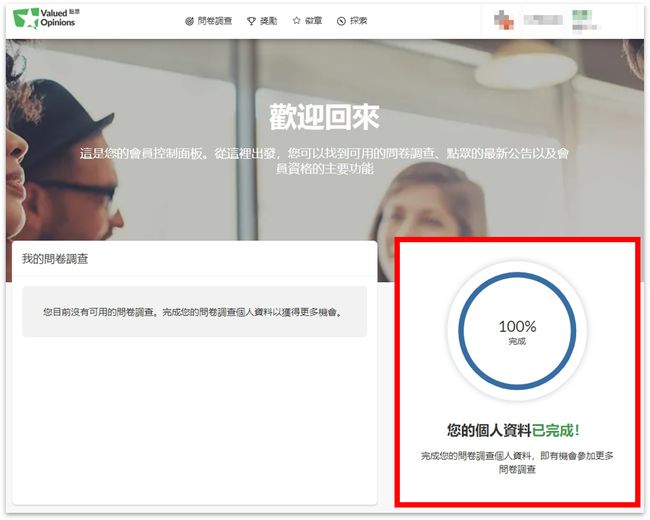The width and height of the screenshot is (650, 520).
Task: Click the target icon beside 問卷調查
Action: (x=189, y=21)
